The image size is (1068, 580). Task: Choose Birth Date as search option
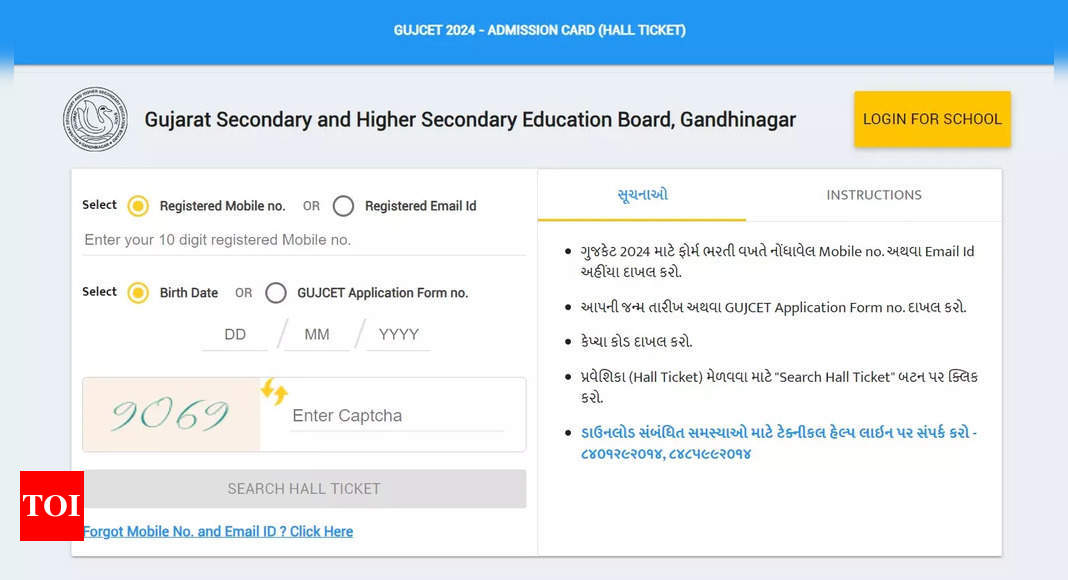140,293
